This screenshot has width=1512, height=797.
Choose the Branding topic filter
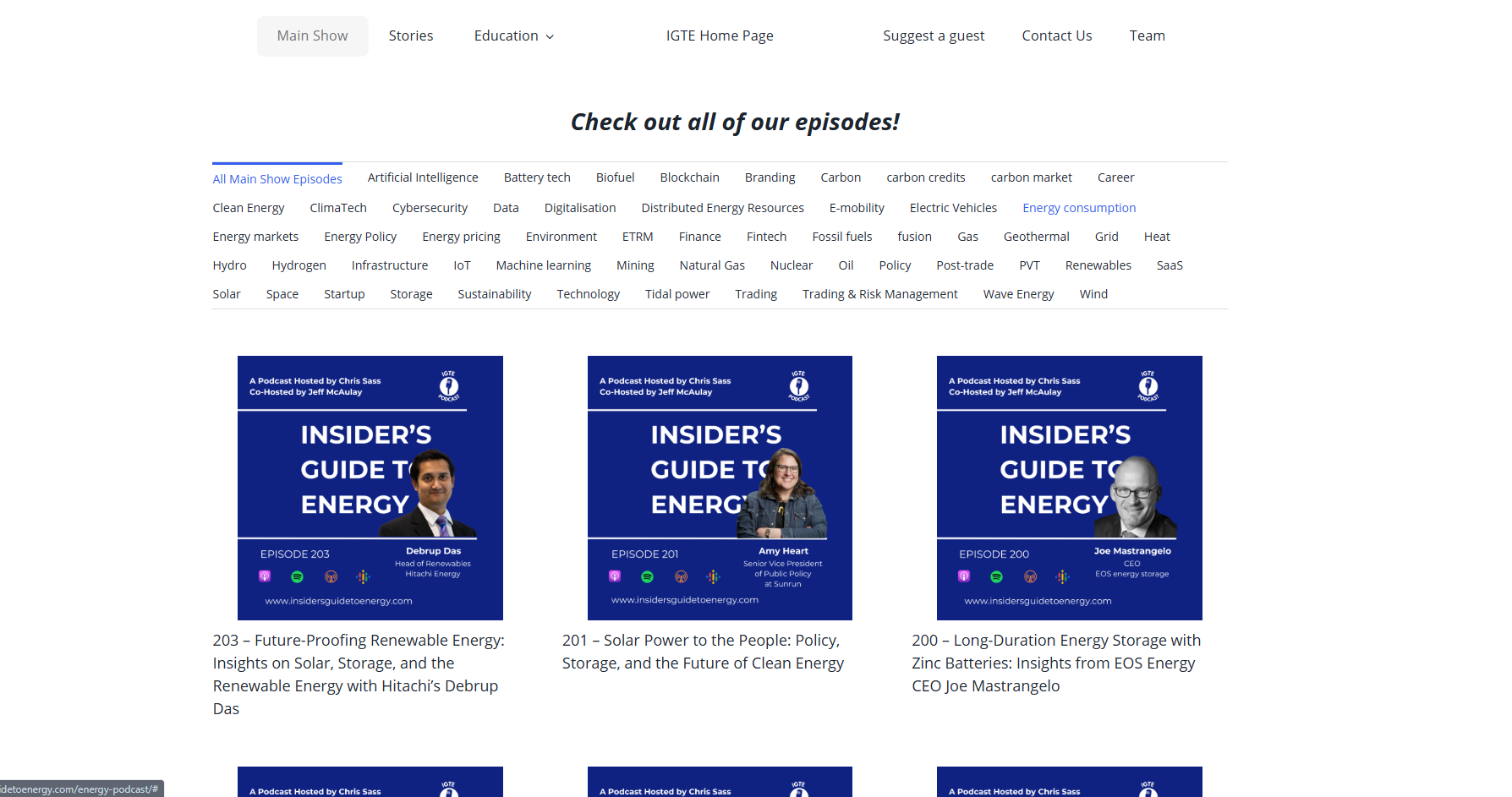770,177
